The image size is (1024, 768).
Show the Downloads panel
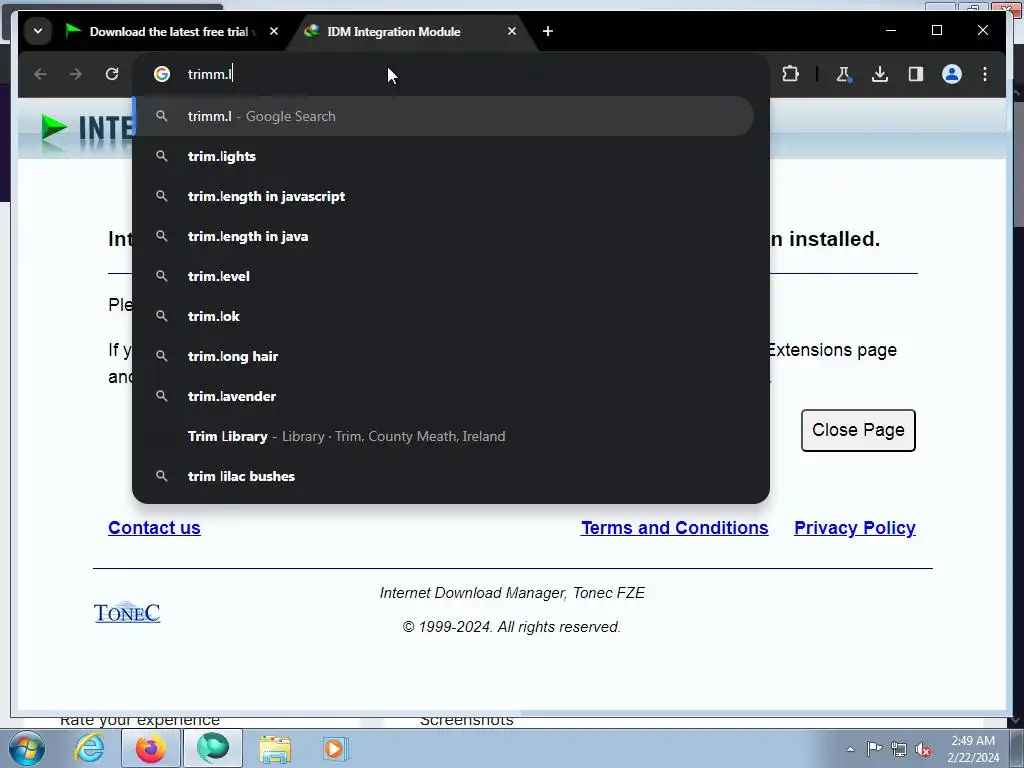pyautogui.click(x=880, y=74)
